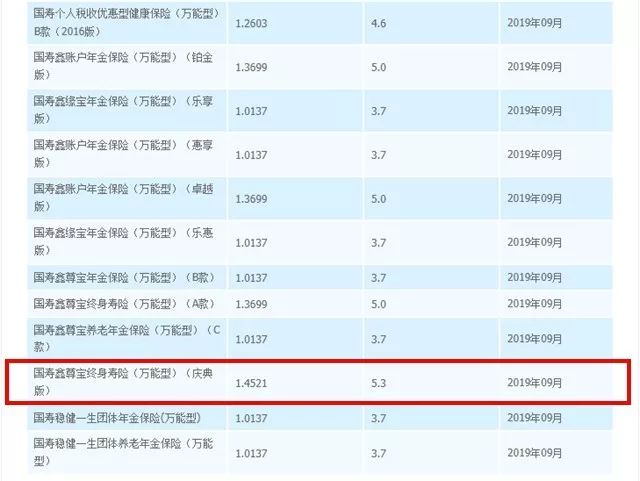The width and height of the screenshot is (640, 481).
Task: Click 2019年09月 in the 乐享版 row
Action: tap(535, 111)
